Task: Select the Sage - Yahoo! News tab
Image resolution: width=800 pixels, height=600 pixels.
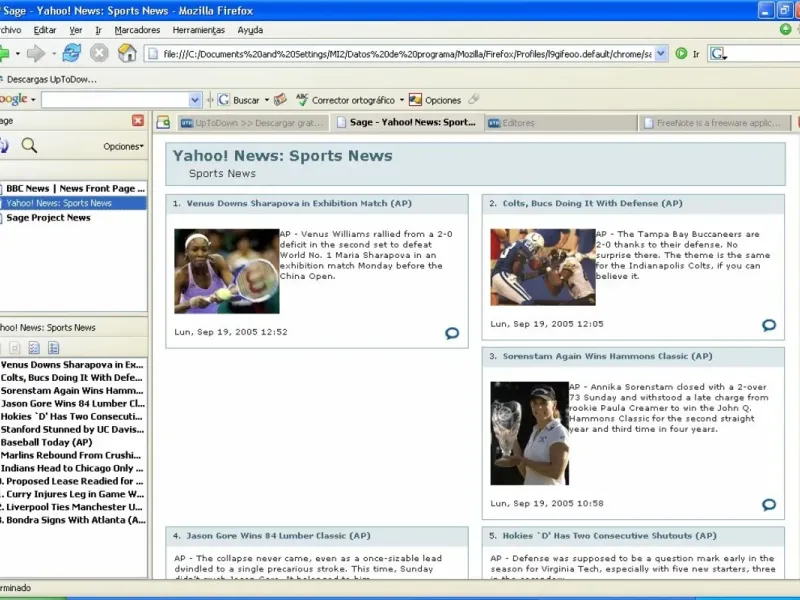Action: 407,122
